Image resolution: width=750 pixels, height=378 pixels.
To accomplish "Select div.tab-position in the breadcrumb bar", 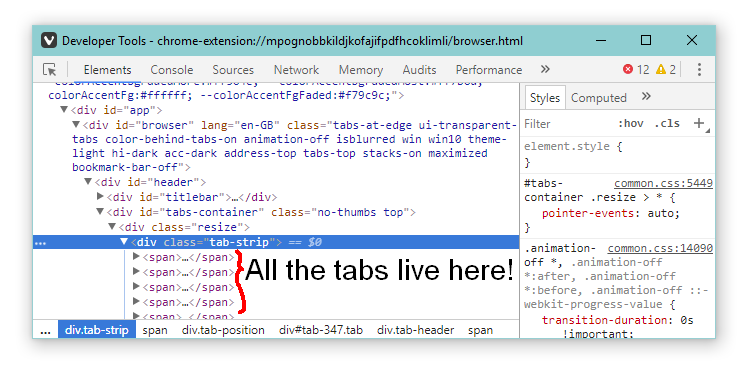I will click(x=223, y=330).
